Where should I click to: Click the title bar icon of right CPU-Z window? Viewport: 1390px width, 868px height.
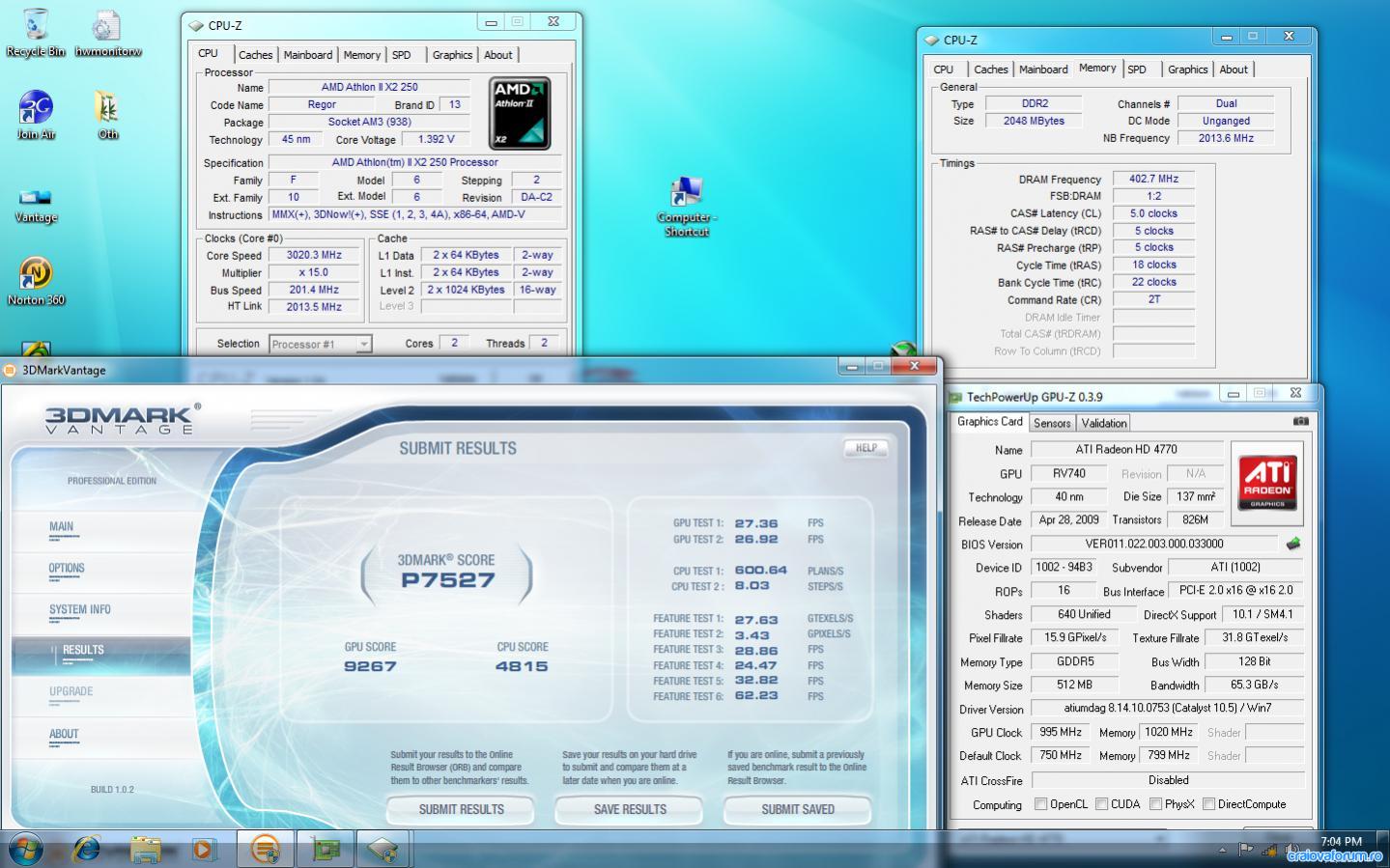point(932,40)
